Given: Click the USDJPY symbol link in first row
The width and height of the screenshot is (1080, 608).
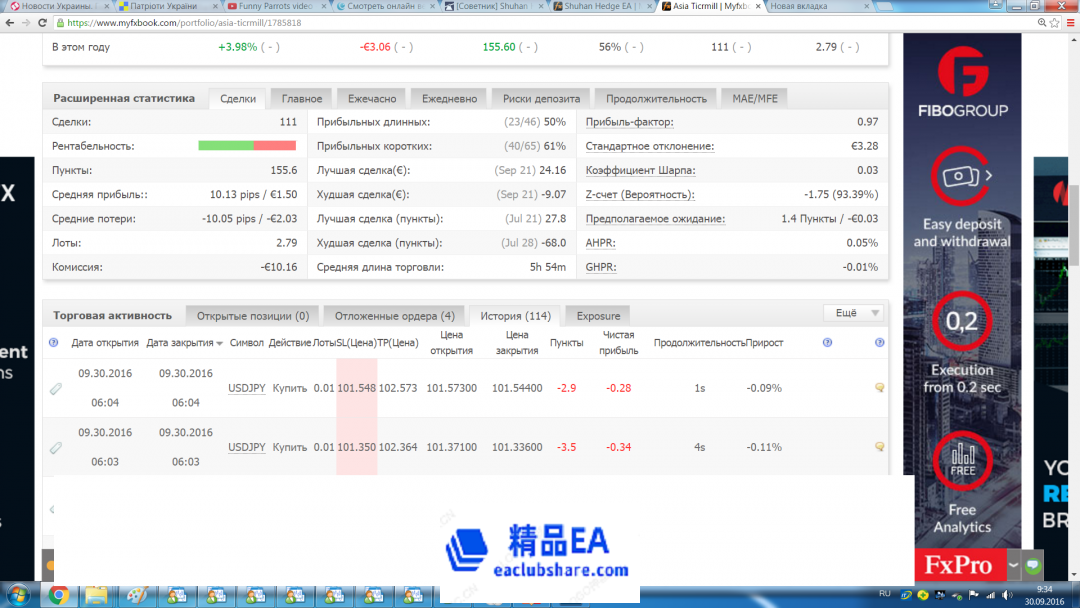Looking at the screenshot, I should [x=246, y=388].
